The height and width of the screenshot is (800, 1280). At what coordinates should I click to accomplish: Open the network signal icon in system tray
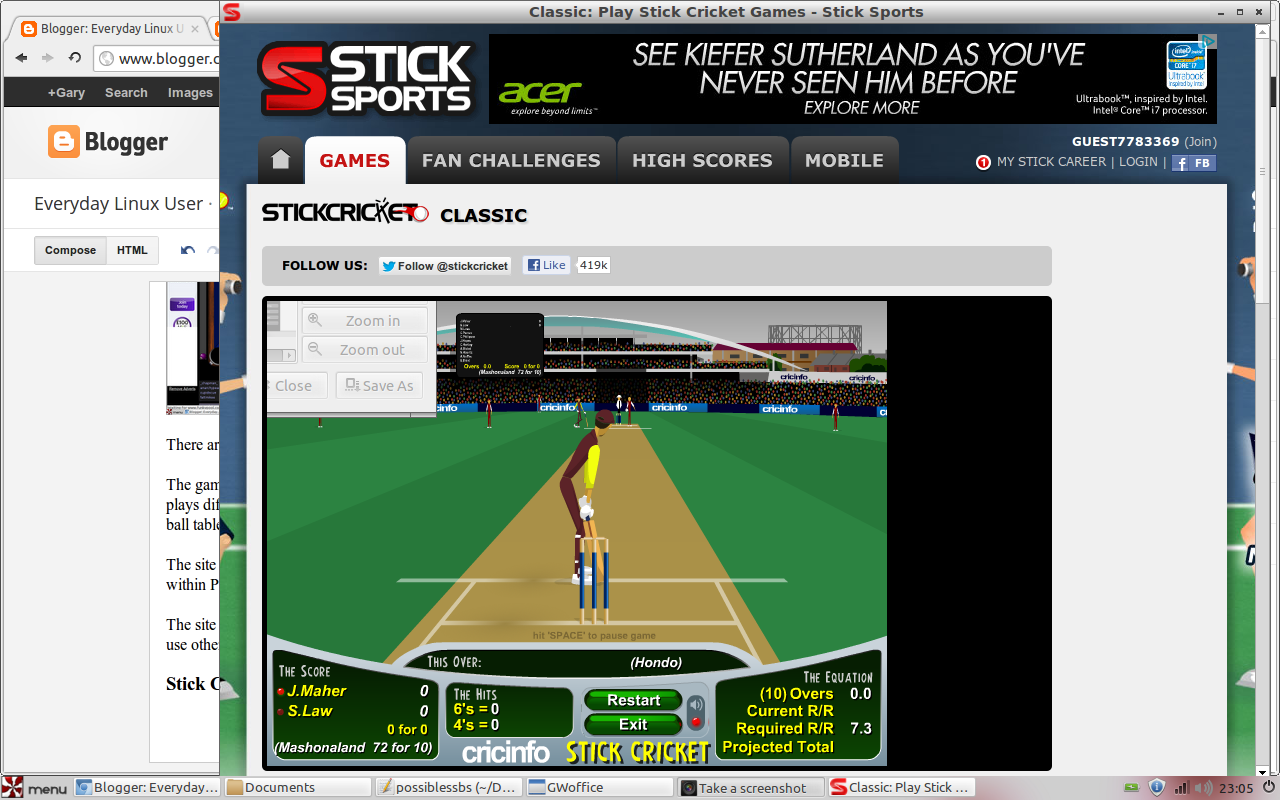pos(1181,788)
